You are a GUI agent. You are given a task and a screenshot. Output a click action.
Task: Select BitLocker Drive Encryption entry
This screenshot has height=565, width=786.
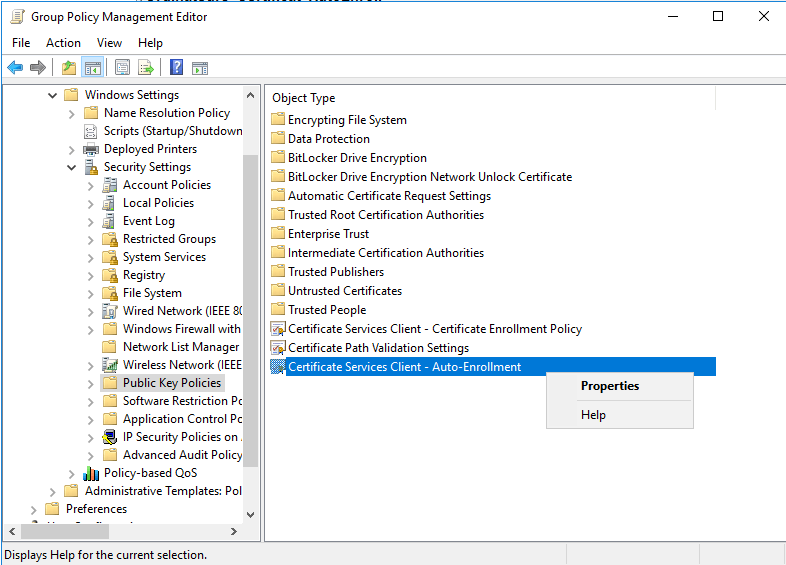357,158
